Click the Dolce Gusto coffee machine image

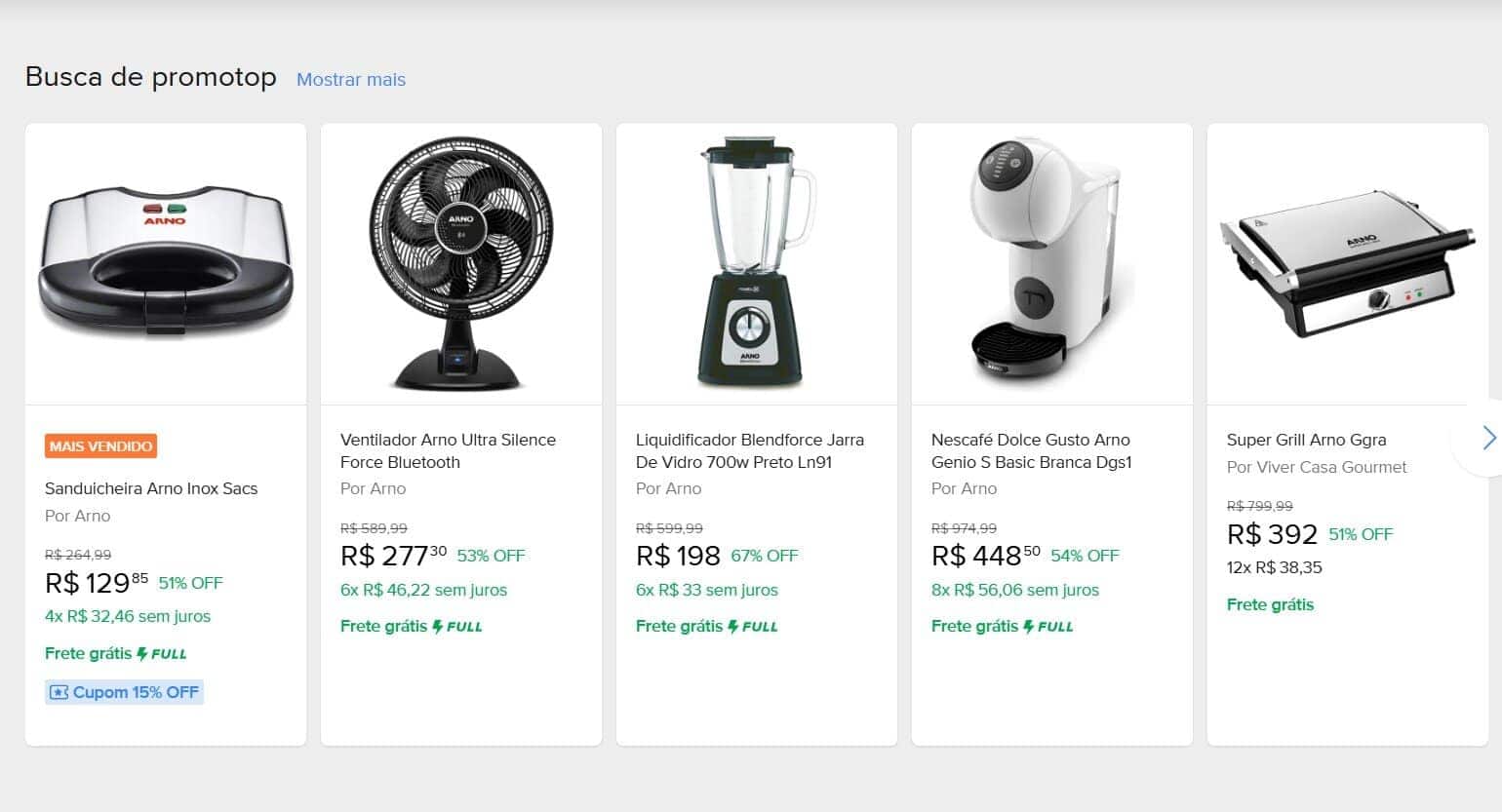coord(1051,263)
